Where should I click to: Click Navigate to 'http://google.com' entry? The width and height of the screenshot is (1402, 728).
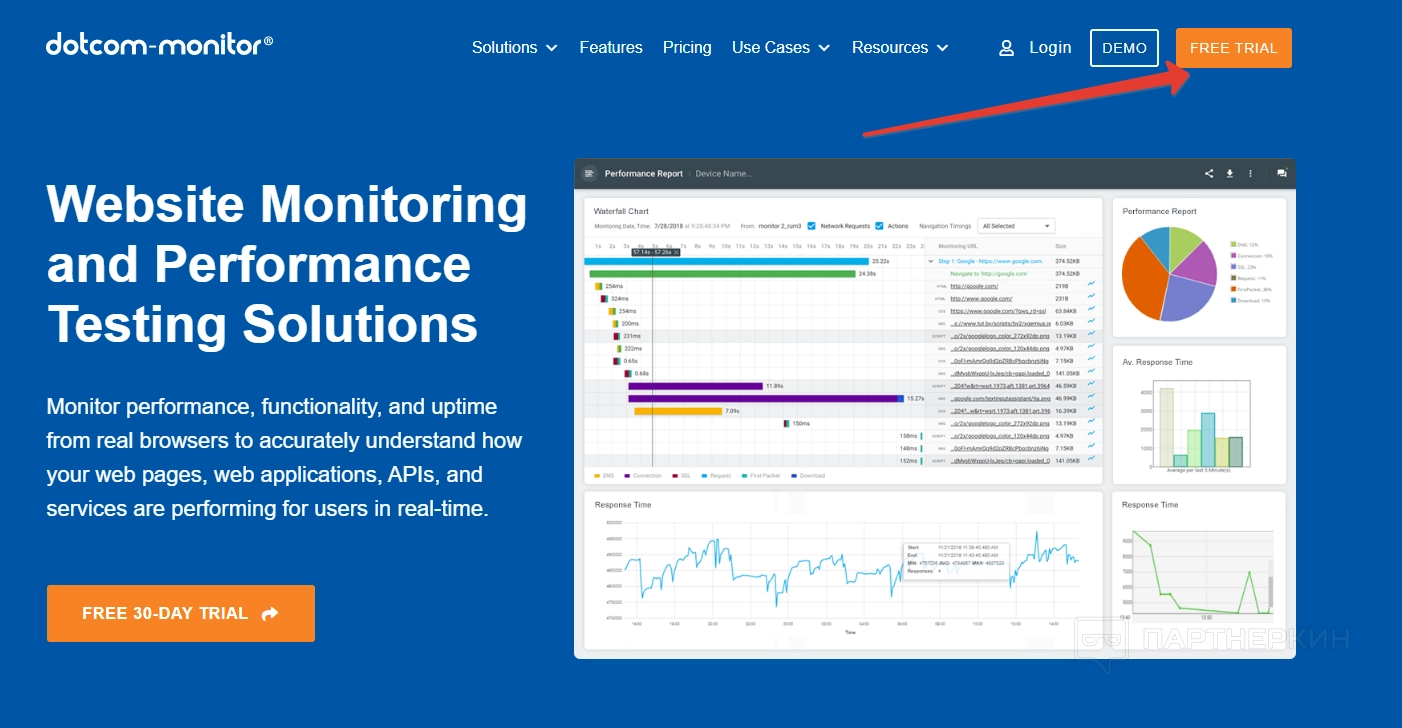tap(988, 273)
